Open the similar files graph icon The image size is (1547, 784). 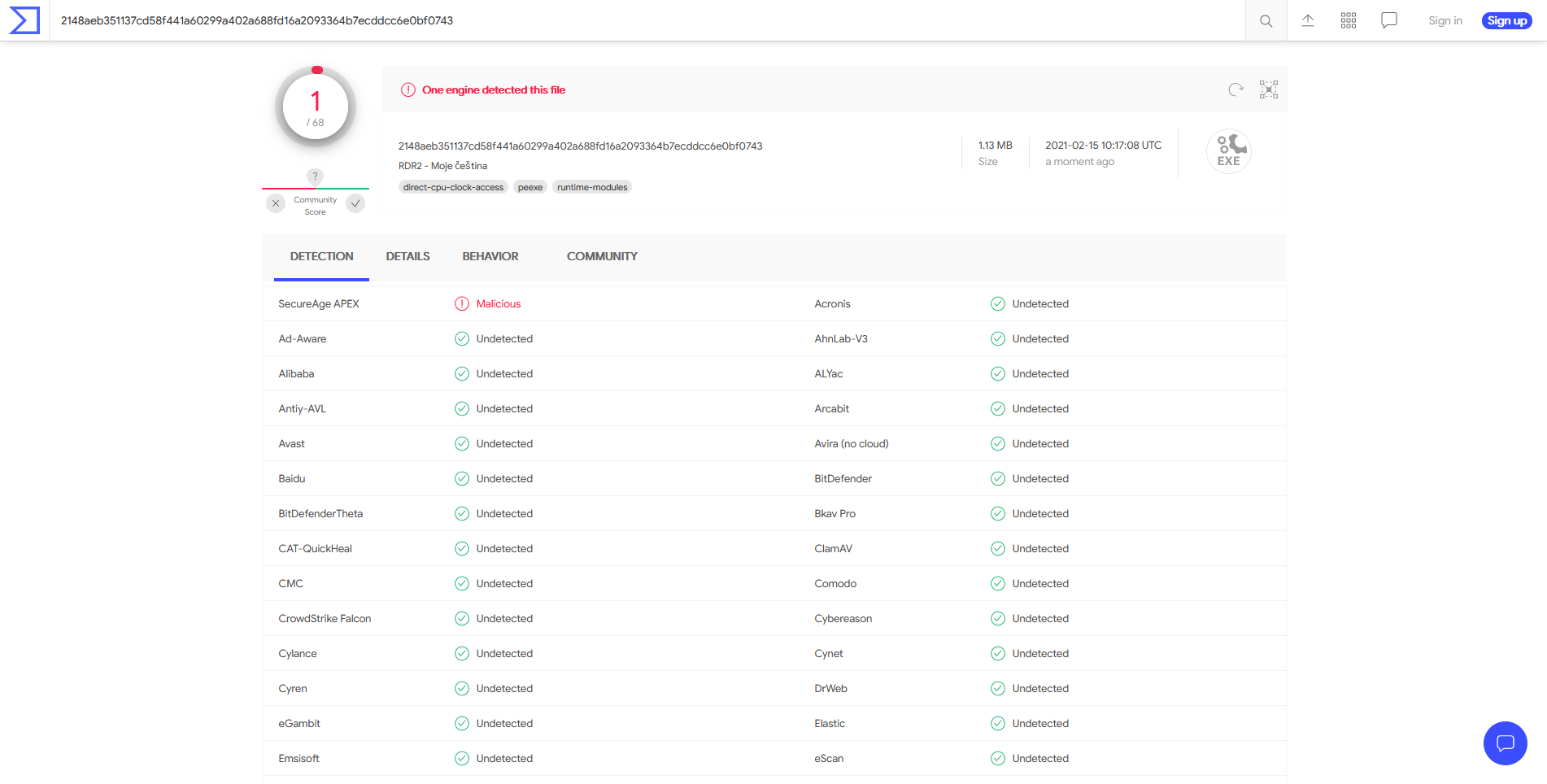1268,89
